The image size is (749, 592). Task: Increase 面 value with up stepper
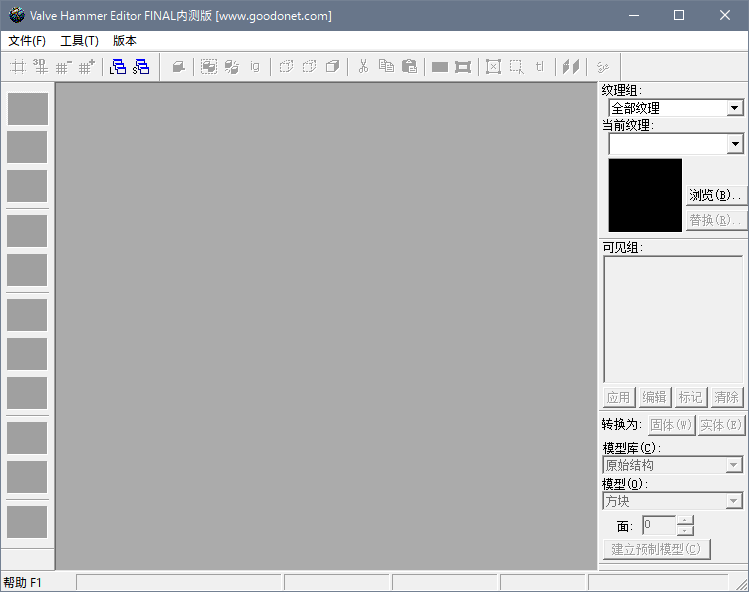point(685,520)
